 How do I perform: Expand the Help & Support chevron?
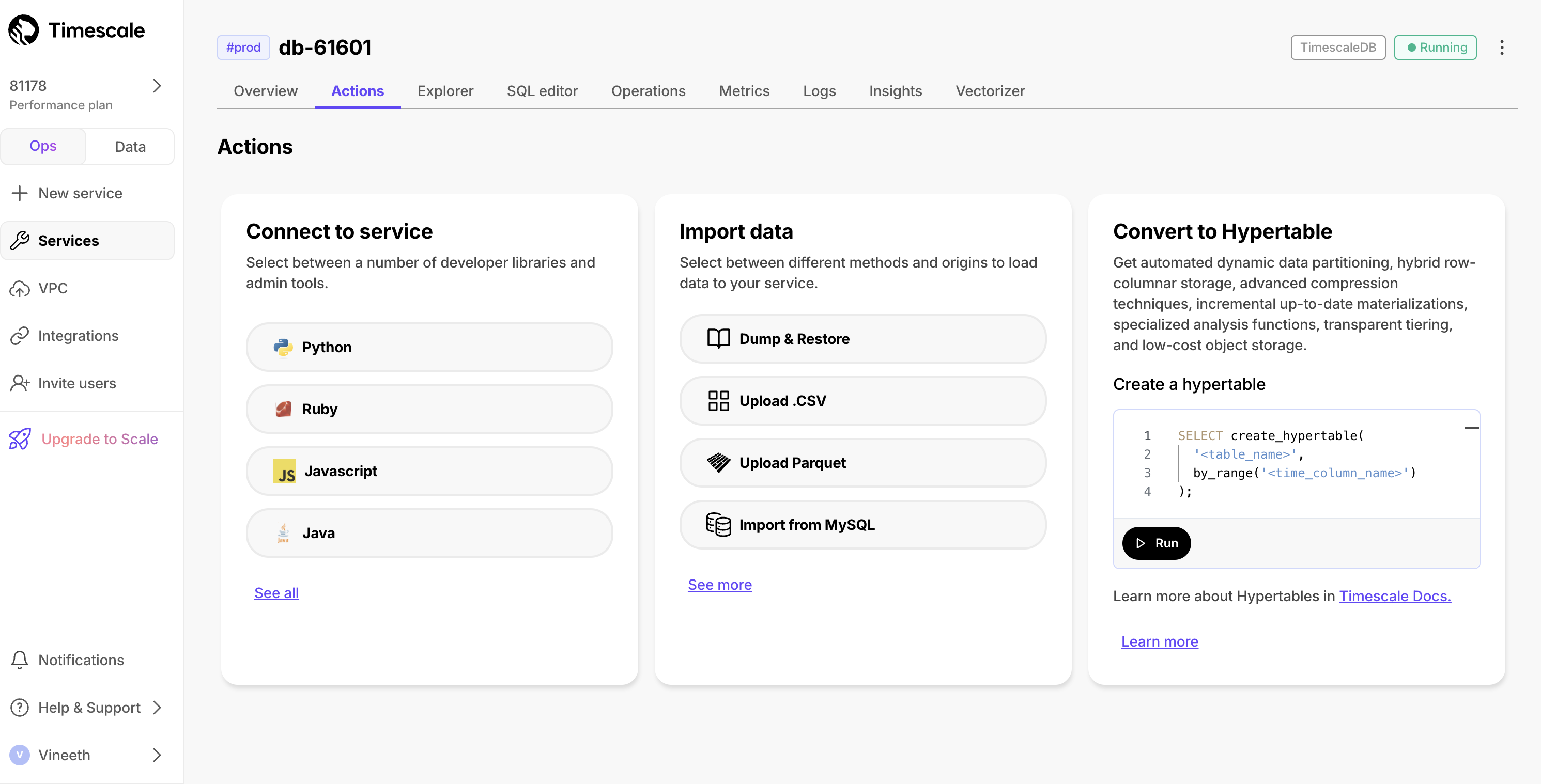click(x=157, y=708)
